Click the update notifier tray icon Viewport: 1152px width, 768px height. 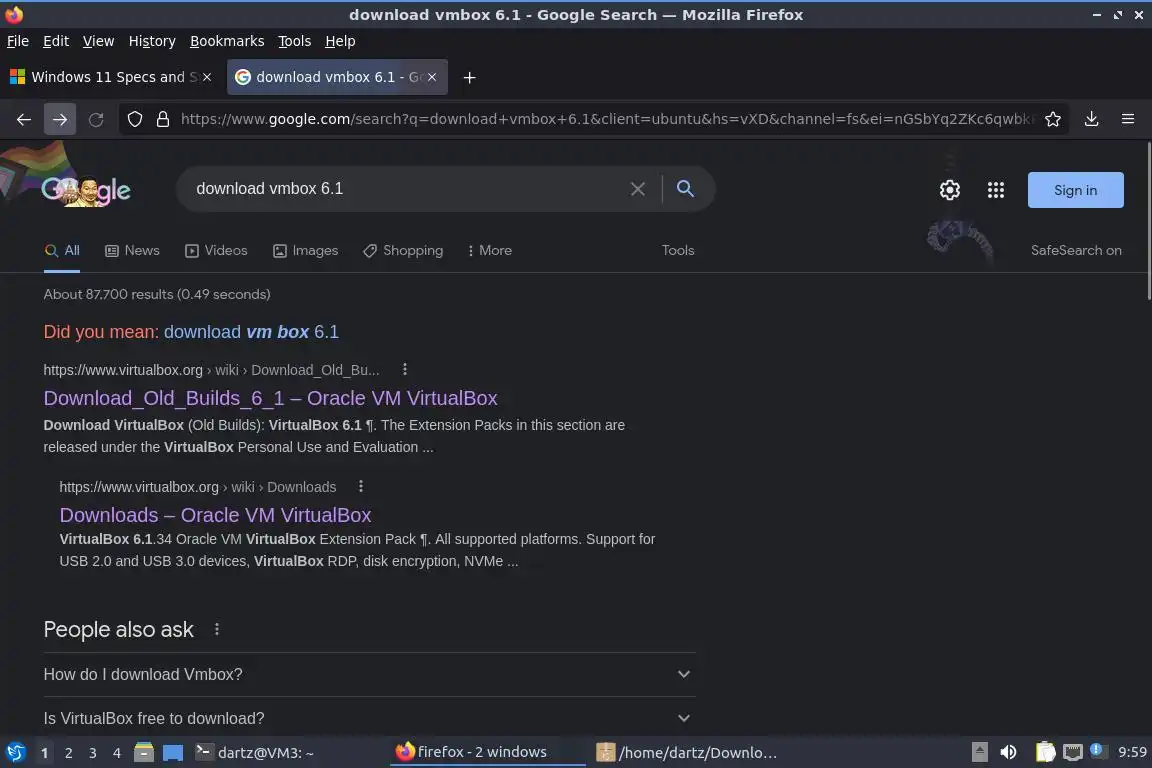[x=1096, y=750]
